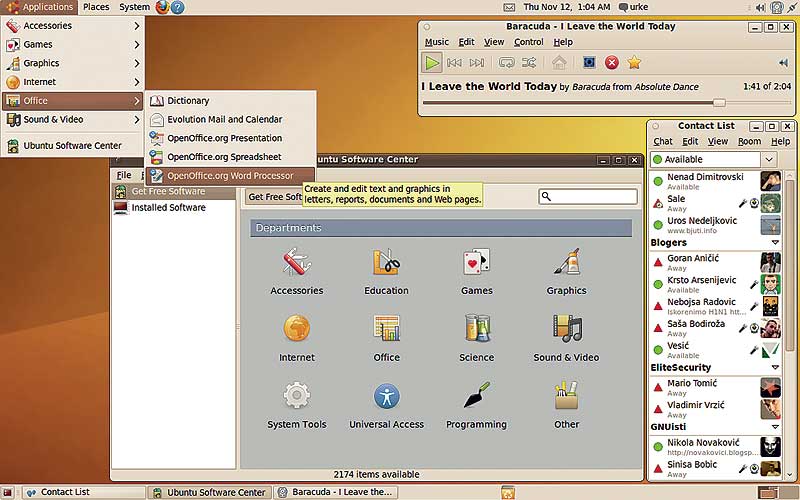Collapse the GNUisti contact group
Screen dimensions: 800x500
[775, 427]
